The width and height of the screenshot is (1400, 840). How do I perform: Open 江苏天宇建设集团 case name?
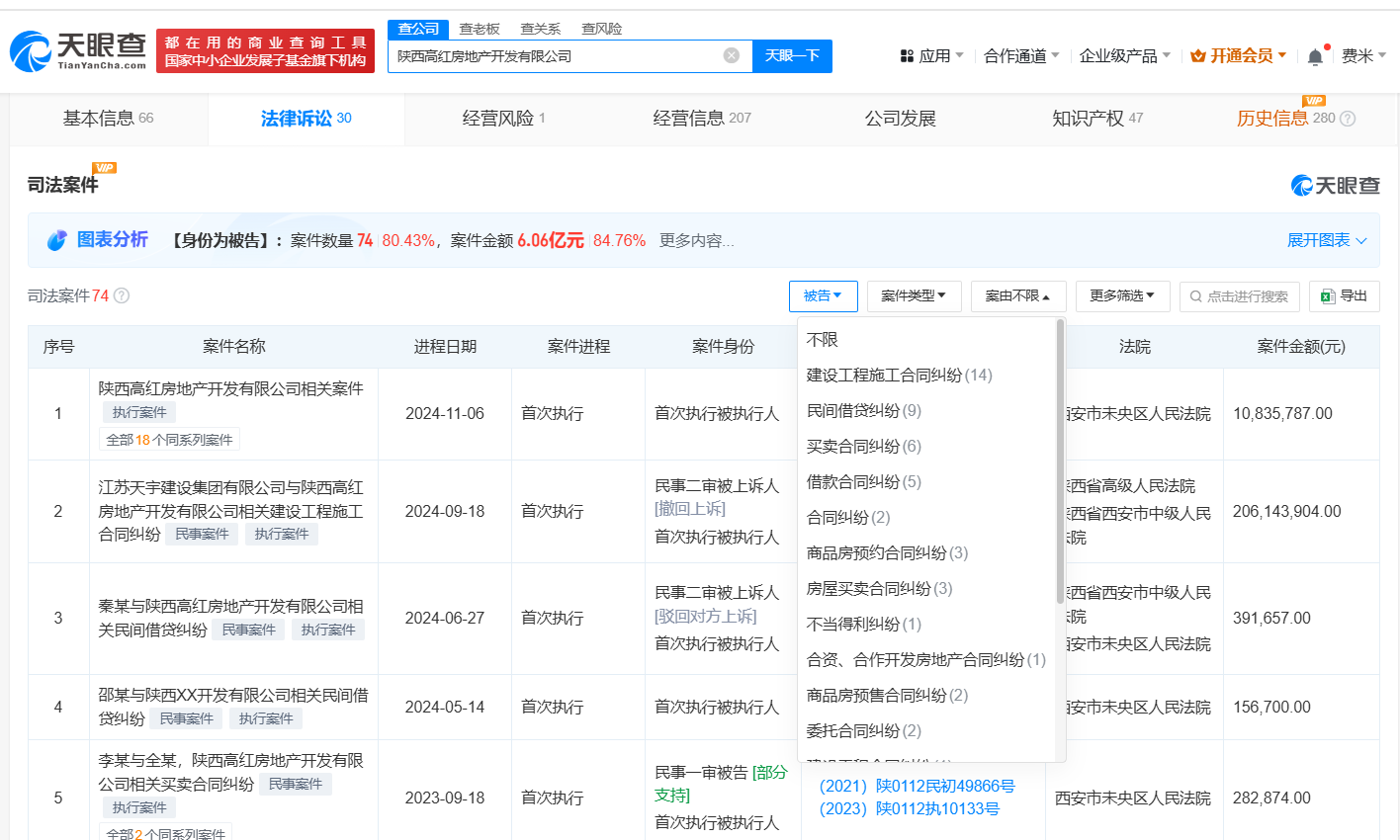tap(230, 511)
